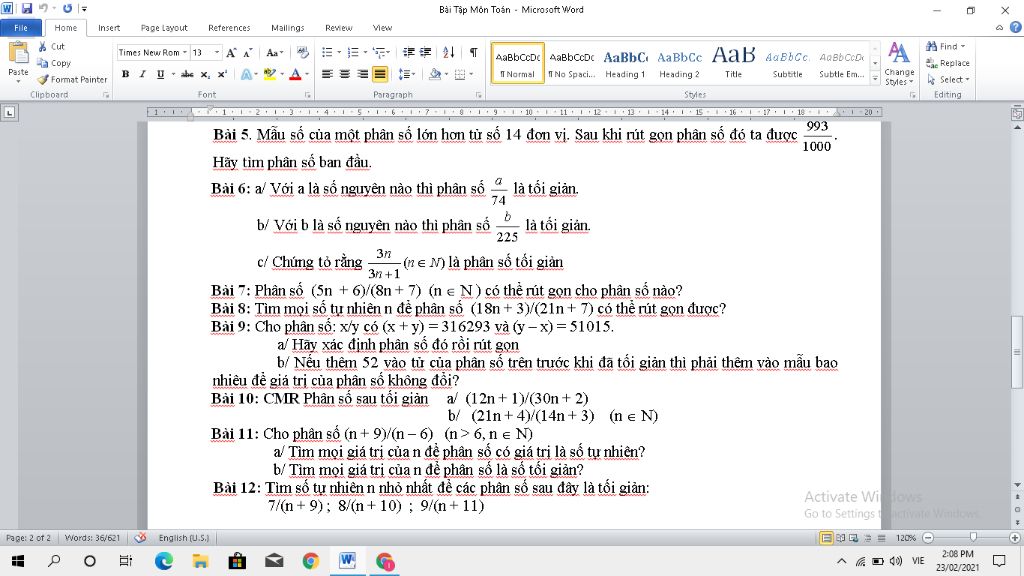Toggle Show/Hide paragraph marks
This screenshot has width=1024, height=576.
(473, 52)
